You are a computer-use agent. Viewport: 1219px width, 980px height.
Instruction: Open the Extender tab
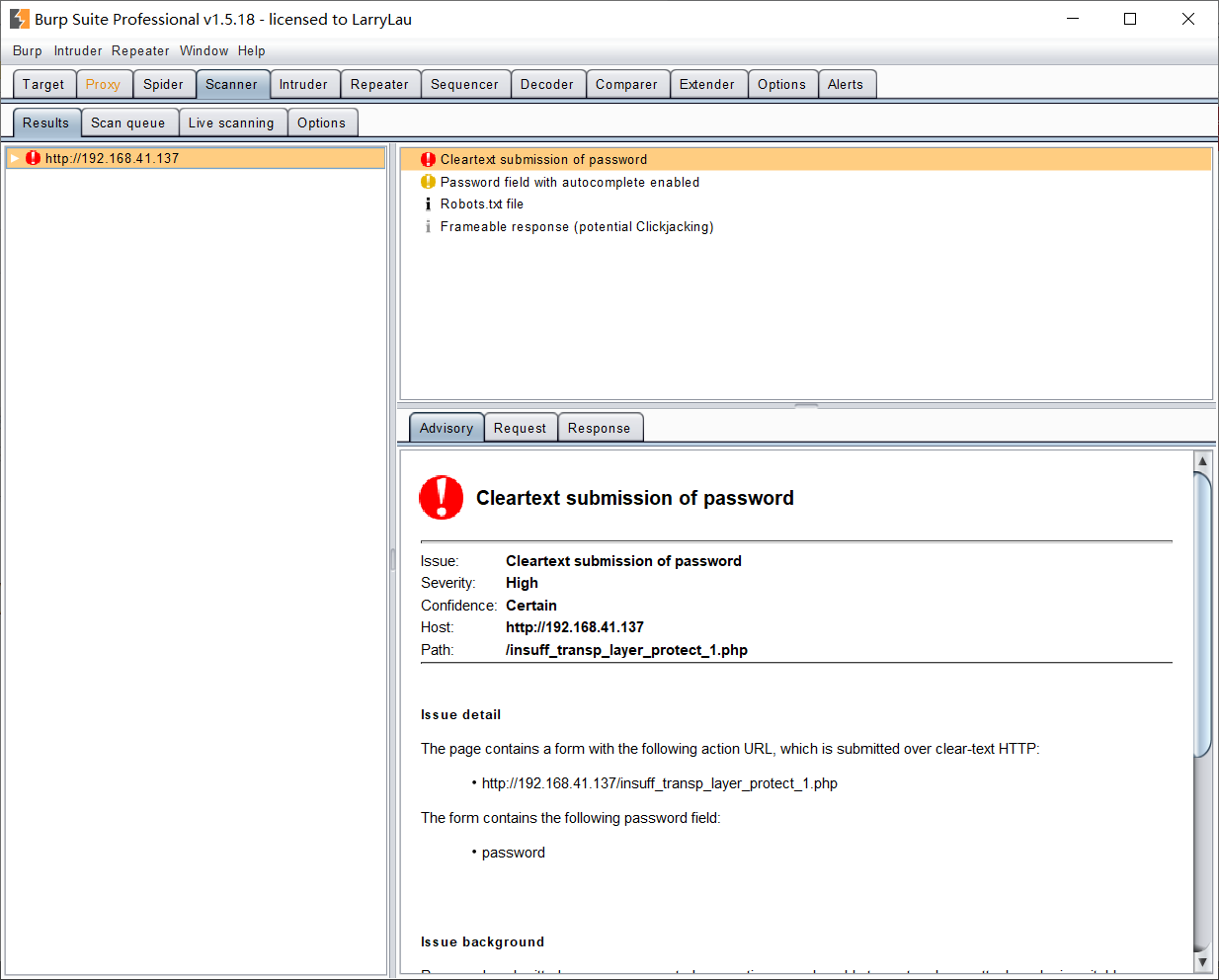tap(708, 84)
